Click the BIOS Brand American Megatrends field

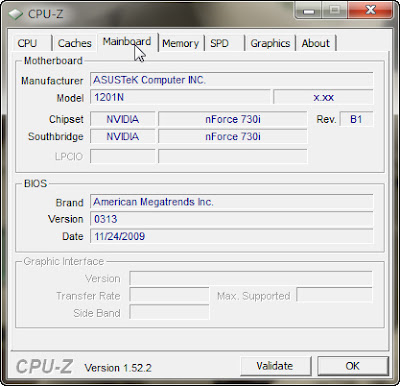231,202
